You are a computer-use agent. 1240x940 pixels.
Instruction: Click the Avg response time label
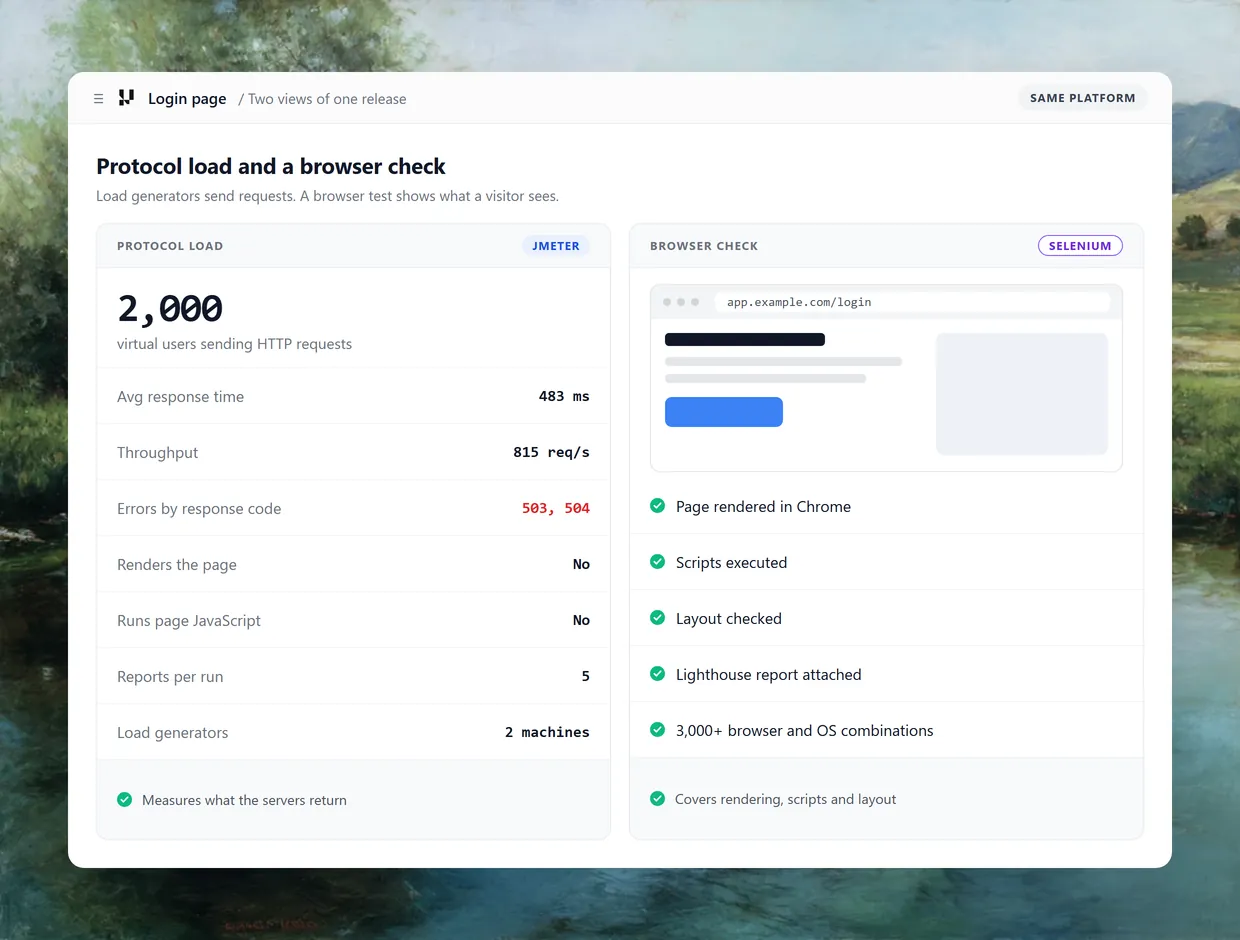tap(180, 397)
